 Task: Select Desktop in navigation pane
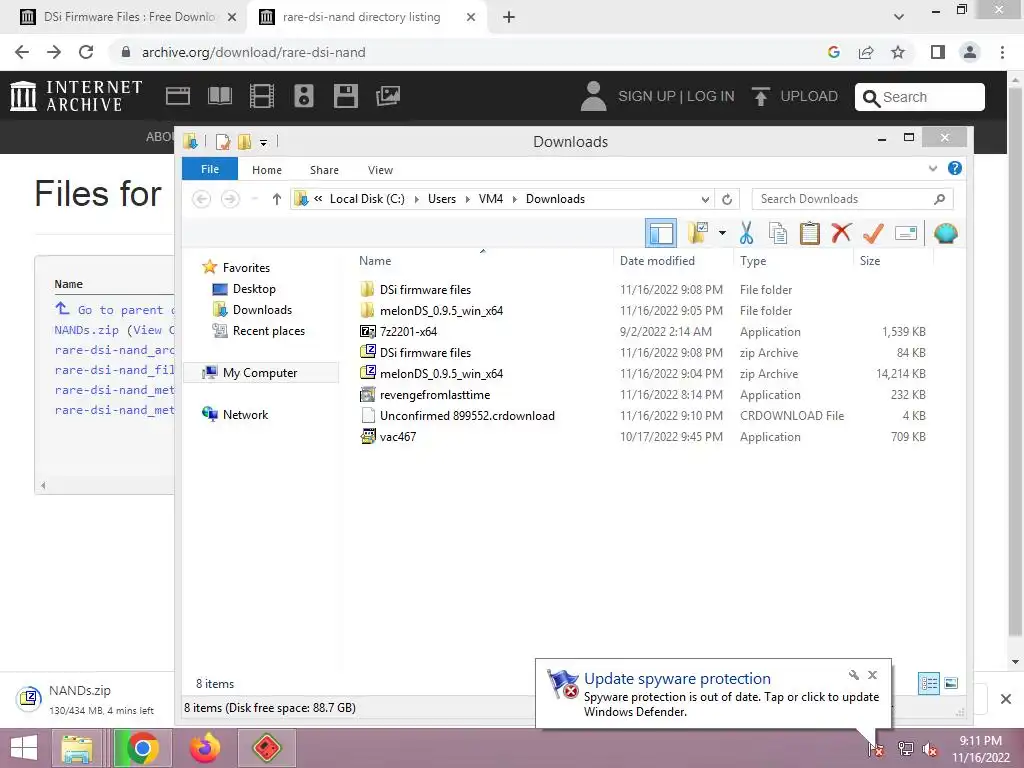pos(254,289)
